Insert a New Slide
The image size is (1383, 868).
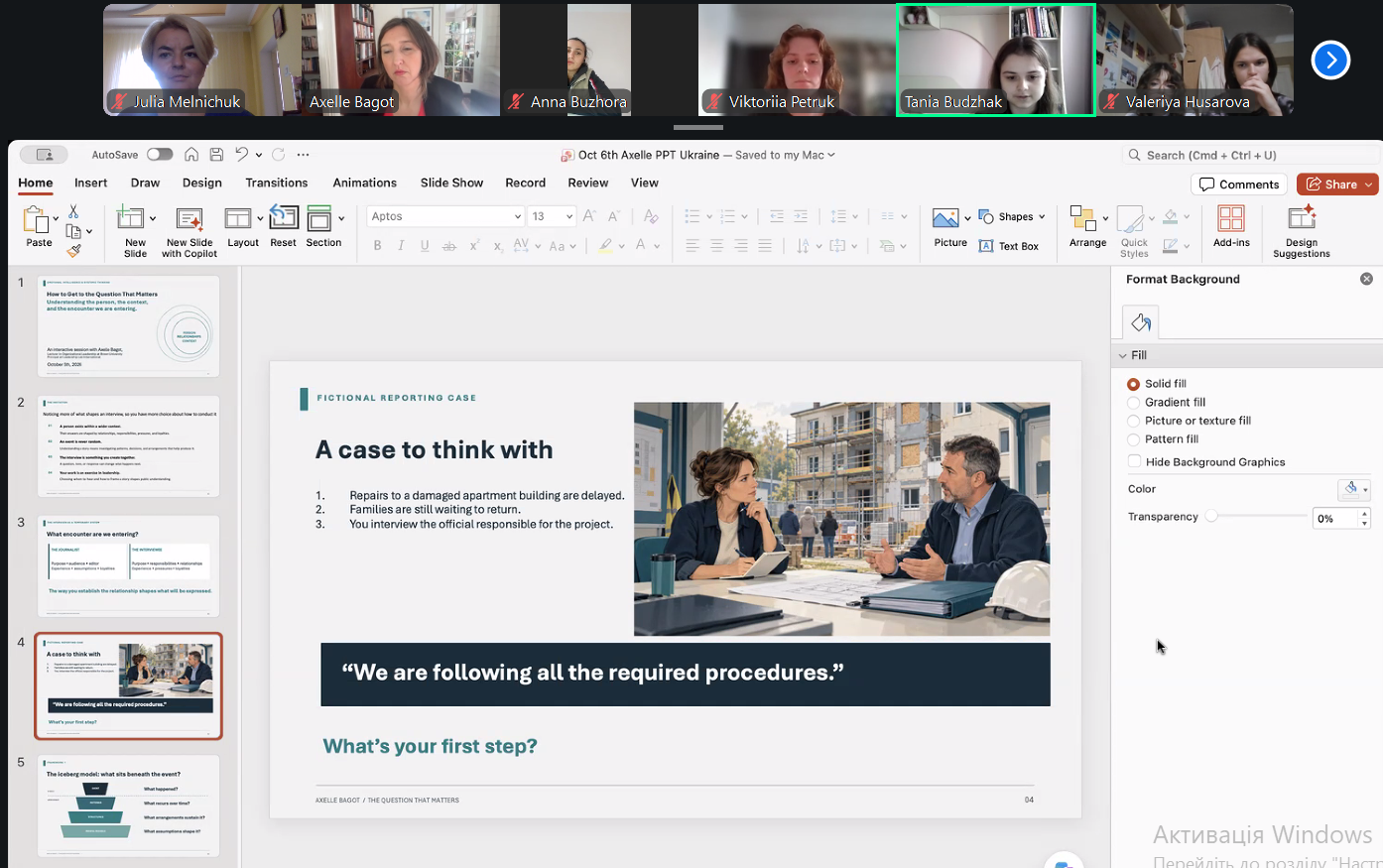point(135,230)
